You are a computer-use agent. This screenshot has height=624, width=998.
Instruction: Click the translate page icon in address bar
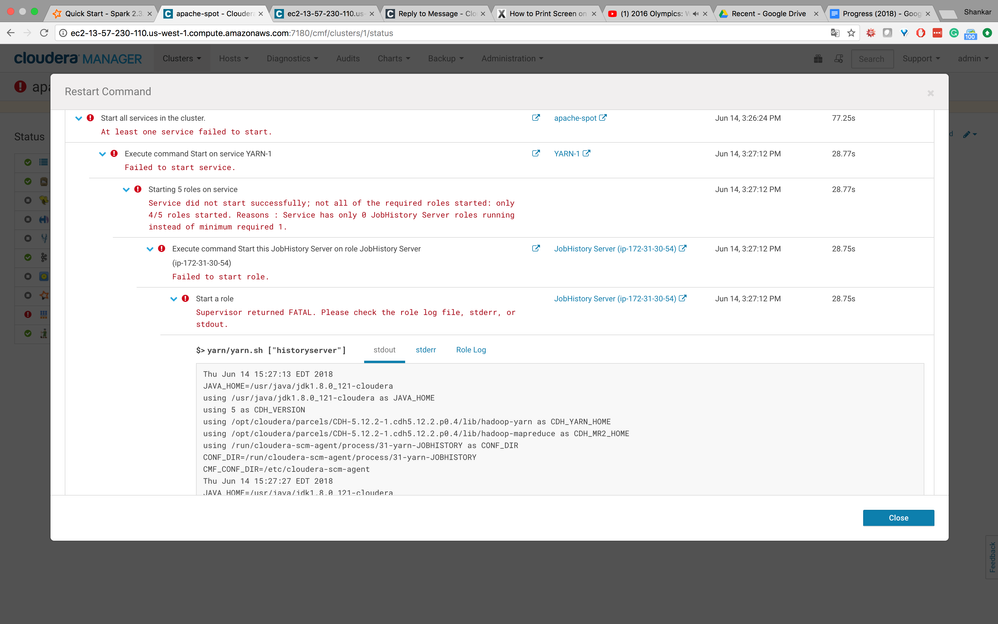[835, 33]
